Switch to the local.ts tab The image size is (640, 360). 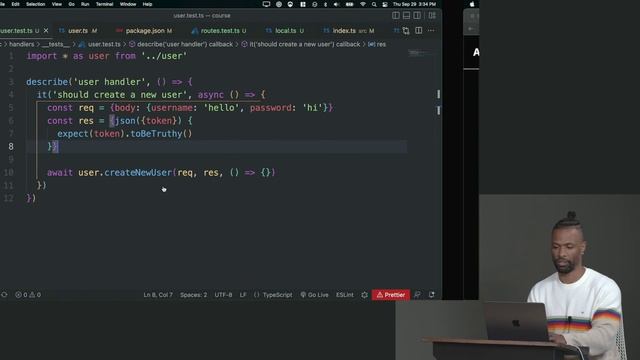(x=285, y=31)
